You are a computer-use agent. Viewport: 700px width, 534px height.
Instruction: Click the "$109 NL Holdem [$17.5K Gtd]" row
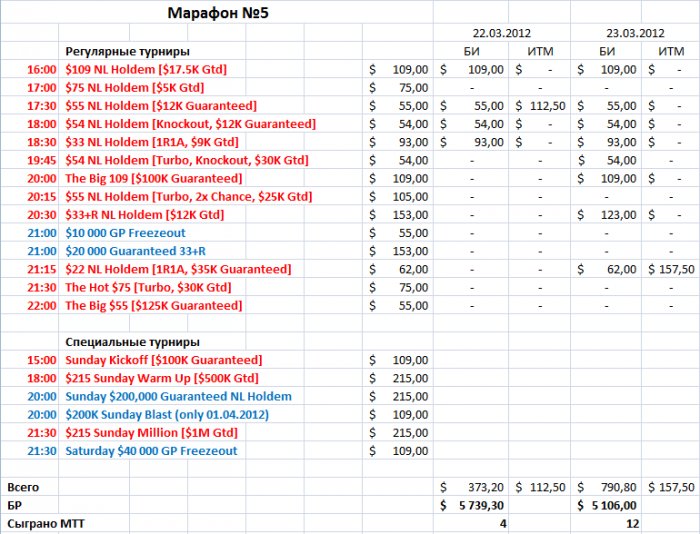click(x=146, y=70)
